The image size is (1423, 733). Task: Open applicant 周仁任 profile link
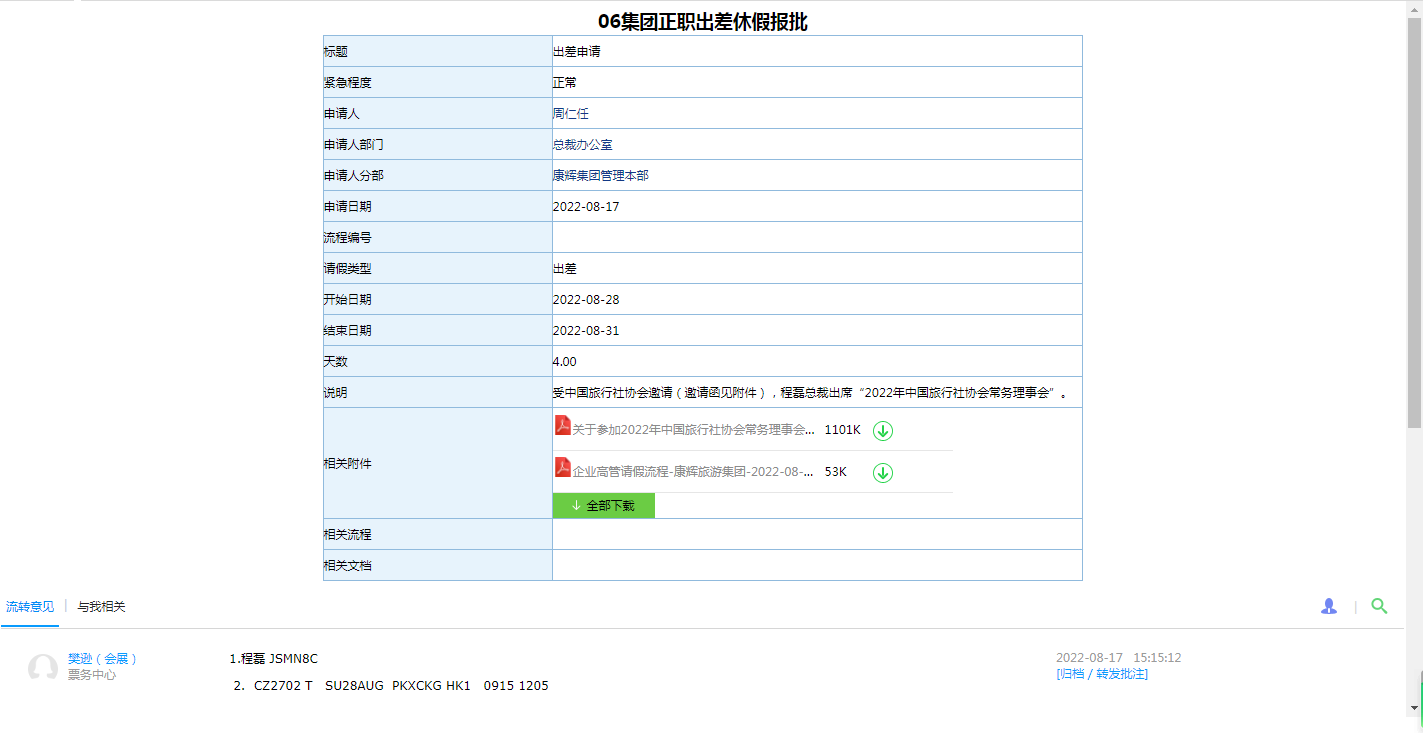click(x=570, y=114)
